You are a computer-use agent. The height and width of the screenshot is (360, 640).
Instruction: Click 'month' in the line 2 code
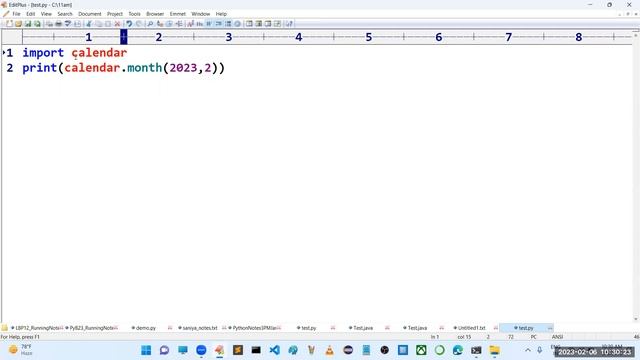pos(144,68)
